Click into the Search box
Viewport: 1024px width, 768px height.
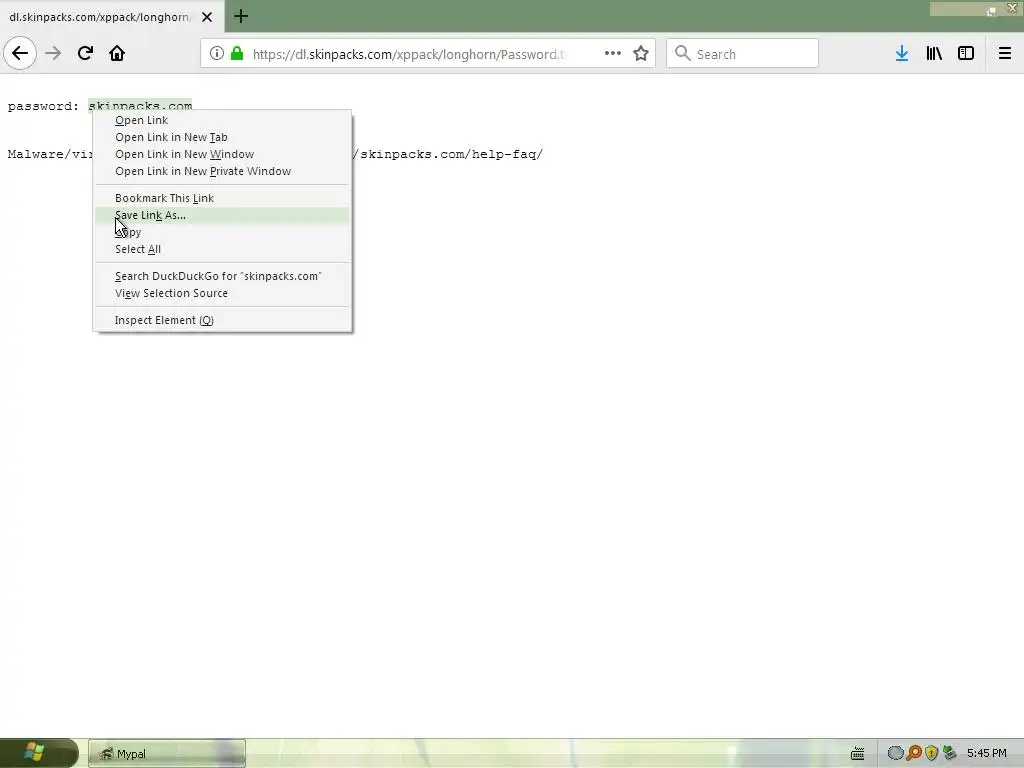click(743, 54)
